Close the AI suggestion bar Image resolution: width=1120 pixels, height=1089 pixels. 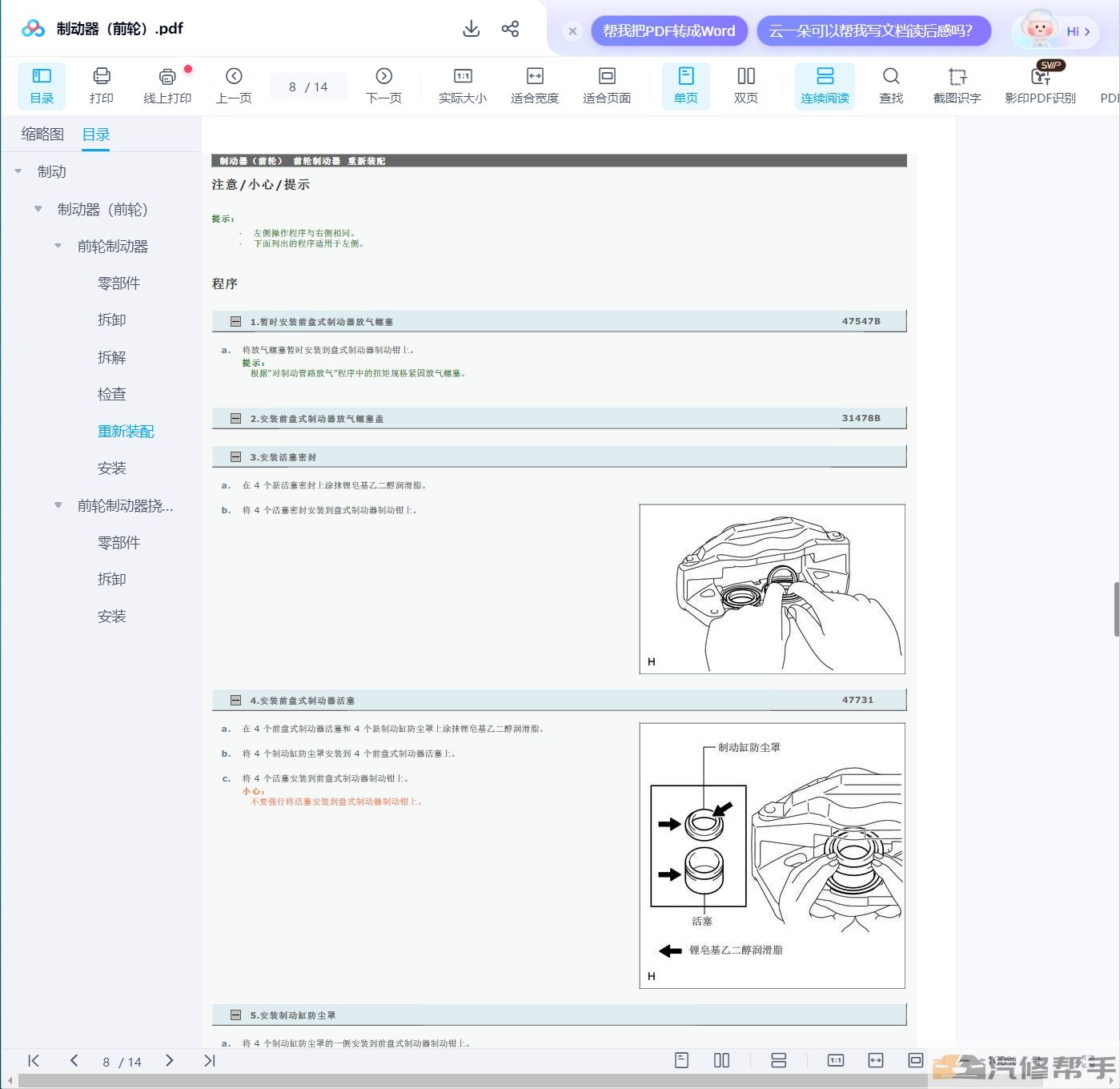tap(572, 31)
